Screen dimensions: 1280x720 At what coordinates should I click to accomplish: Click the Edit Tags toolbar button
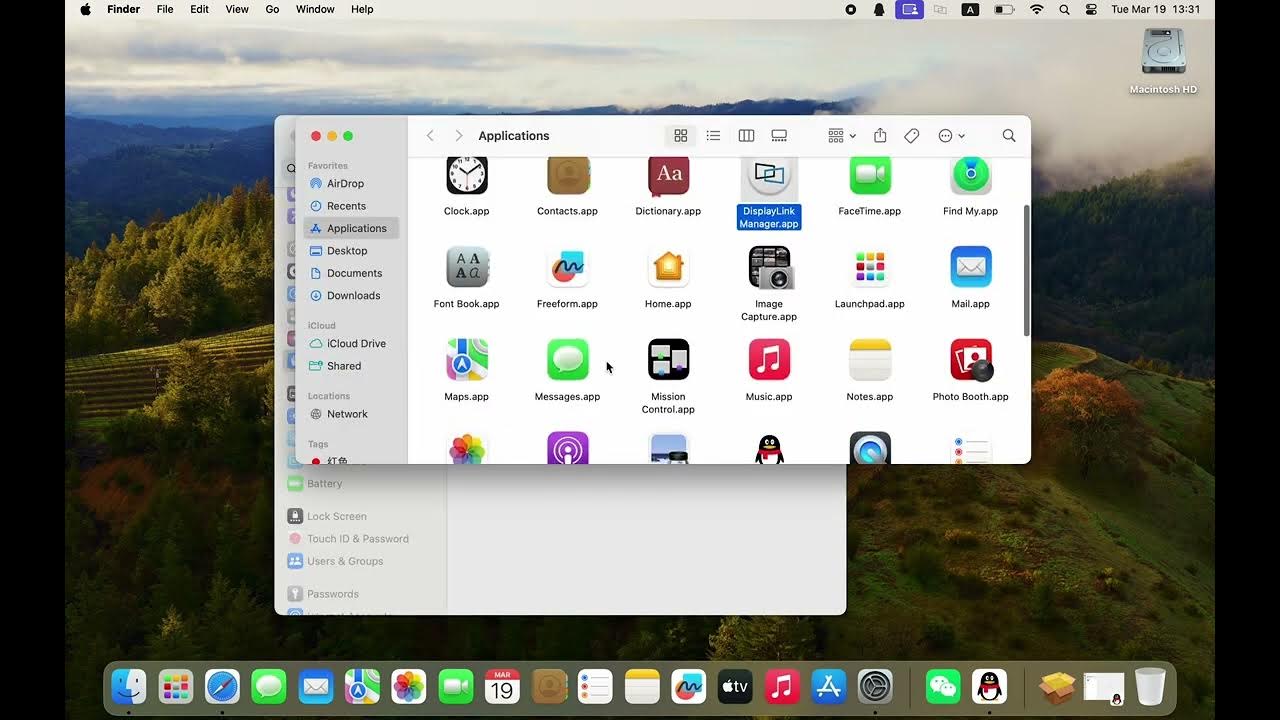[912, 136]
